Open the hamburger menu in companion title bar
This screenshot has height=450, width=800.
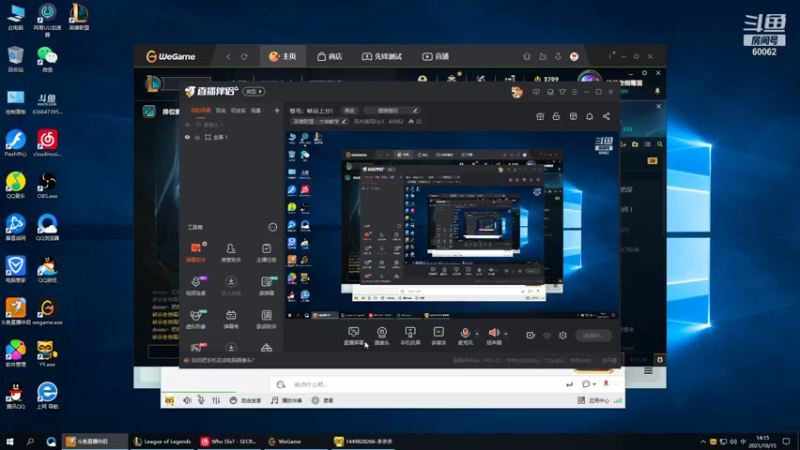point(574,92)
